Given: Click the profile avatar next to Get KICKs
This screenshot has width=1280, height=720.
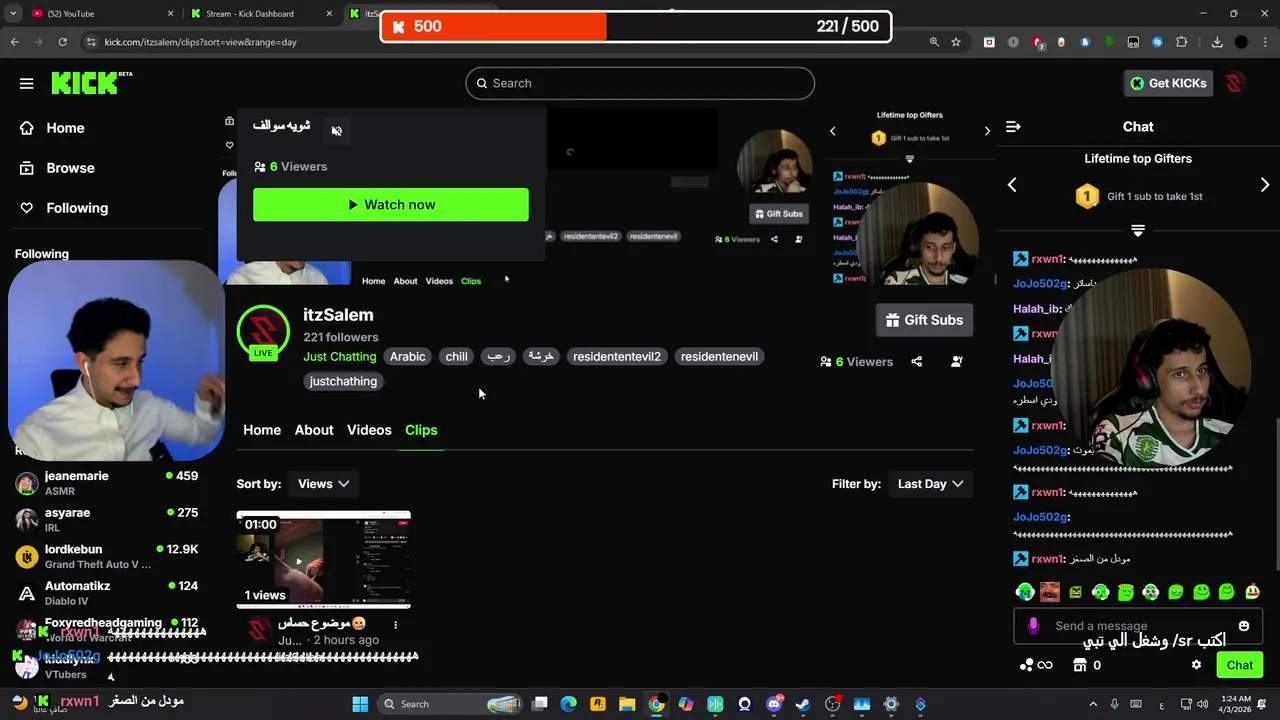Looking at the screenshot, I should [x=1235, y=83].
